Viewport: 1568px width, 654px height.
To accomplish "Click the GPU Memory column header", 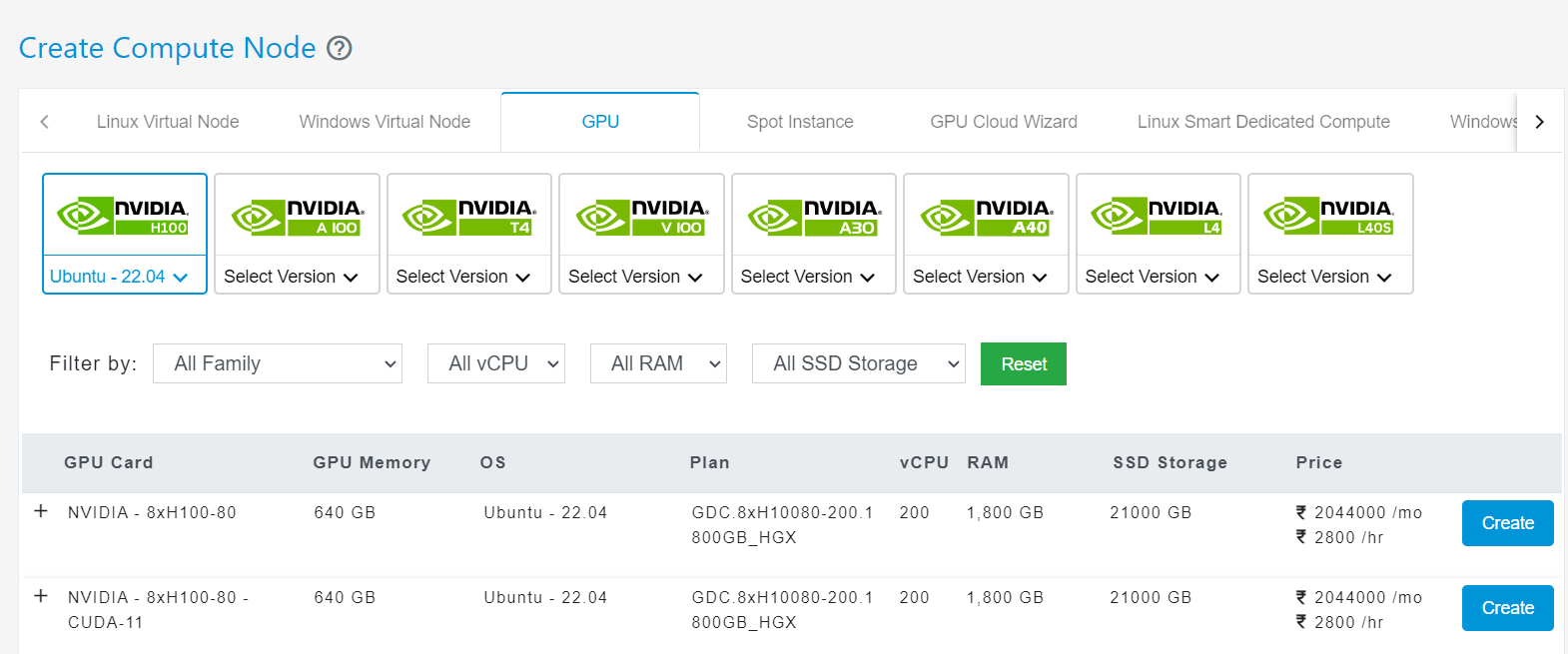I will tap(372, 462).
